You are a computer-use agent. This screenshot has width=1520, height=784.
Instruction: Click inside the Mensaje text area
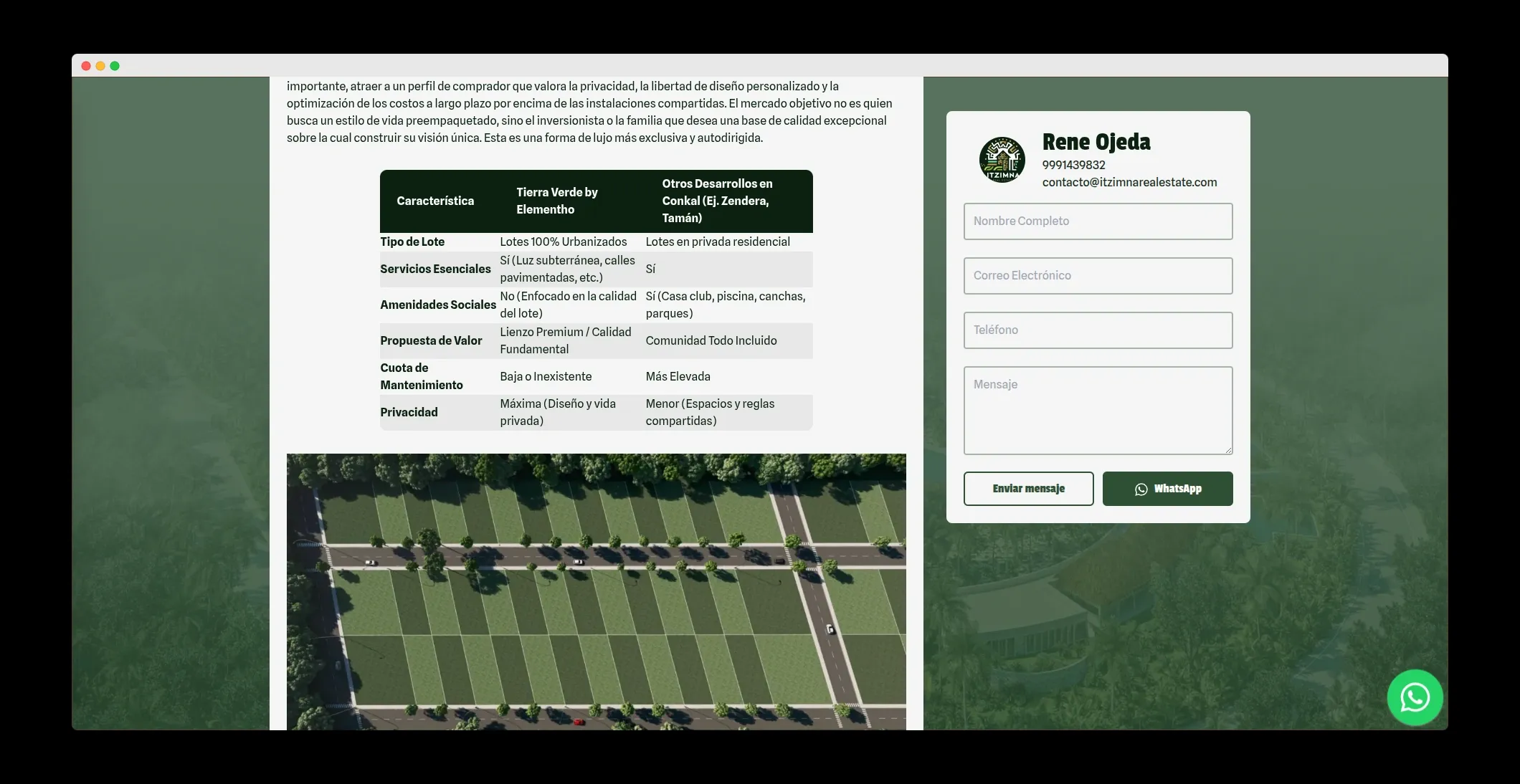pyautogui.click(x=1098, y=410)
